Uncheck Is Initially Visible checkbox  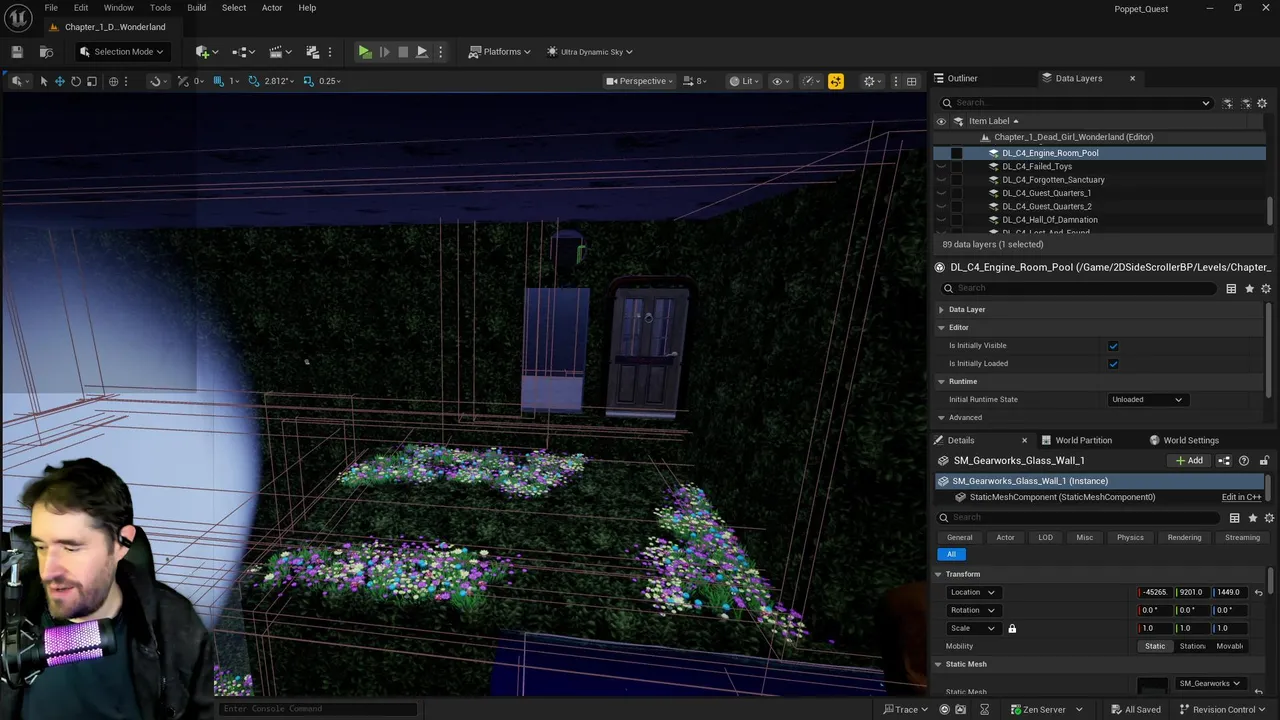[1113, 346]
